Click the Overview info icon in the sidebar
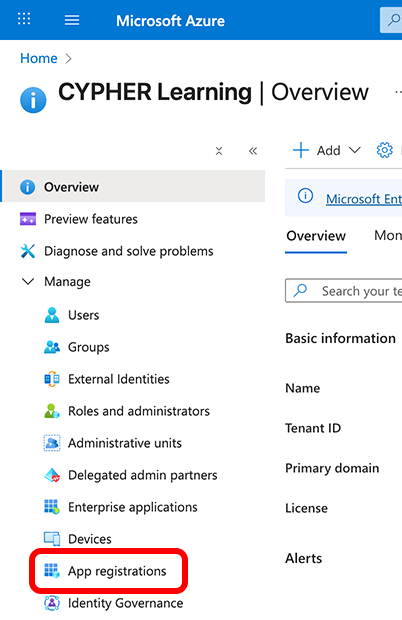 27,187
